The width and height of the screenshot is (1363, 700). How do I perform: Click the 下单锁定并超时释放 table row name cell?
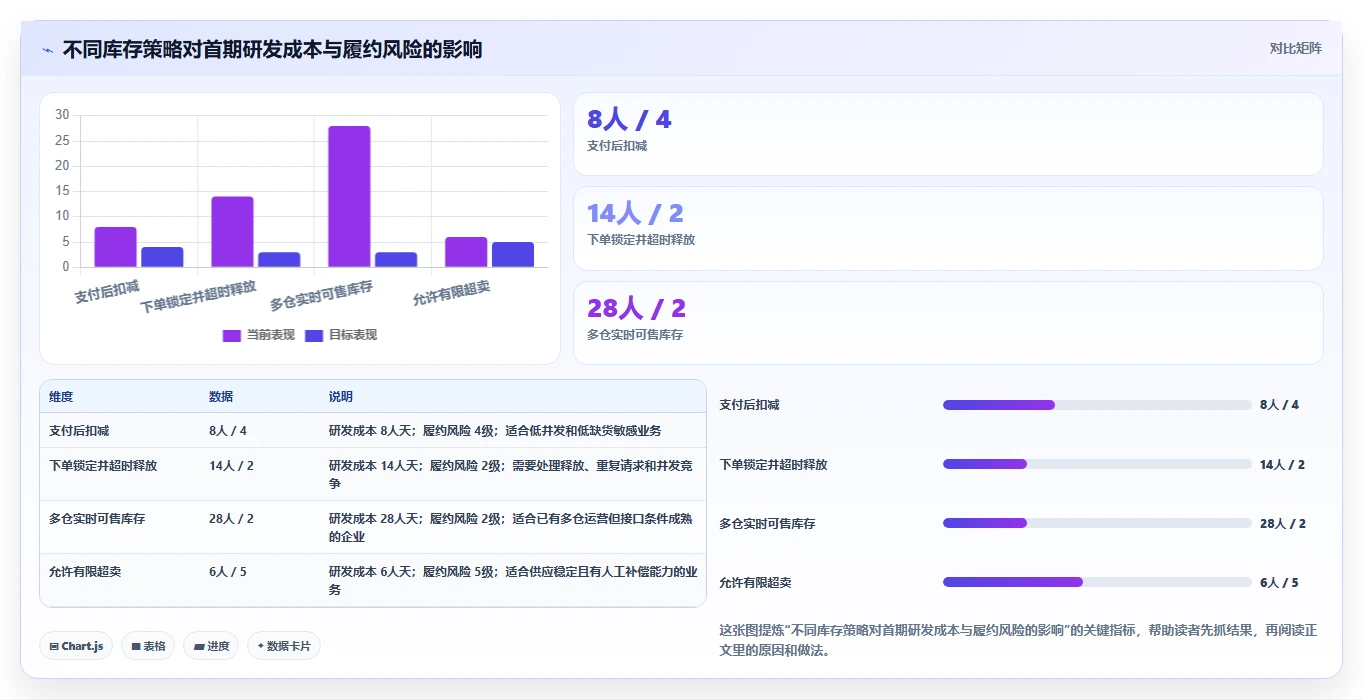click(x=103, y=466)
